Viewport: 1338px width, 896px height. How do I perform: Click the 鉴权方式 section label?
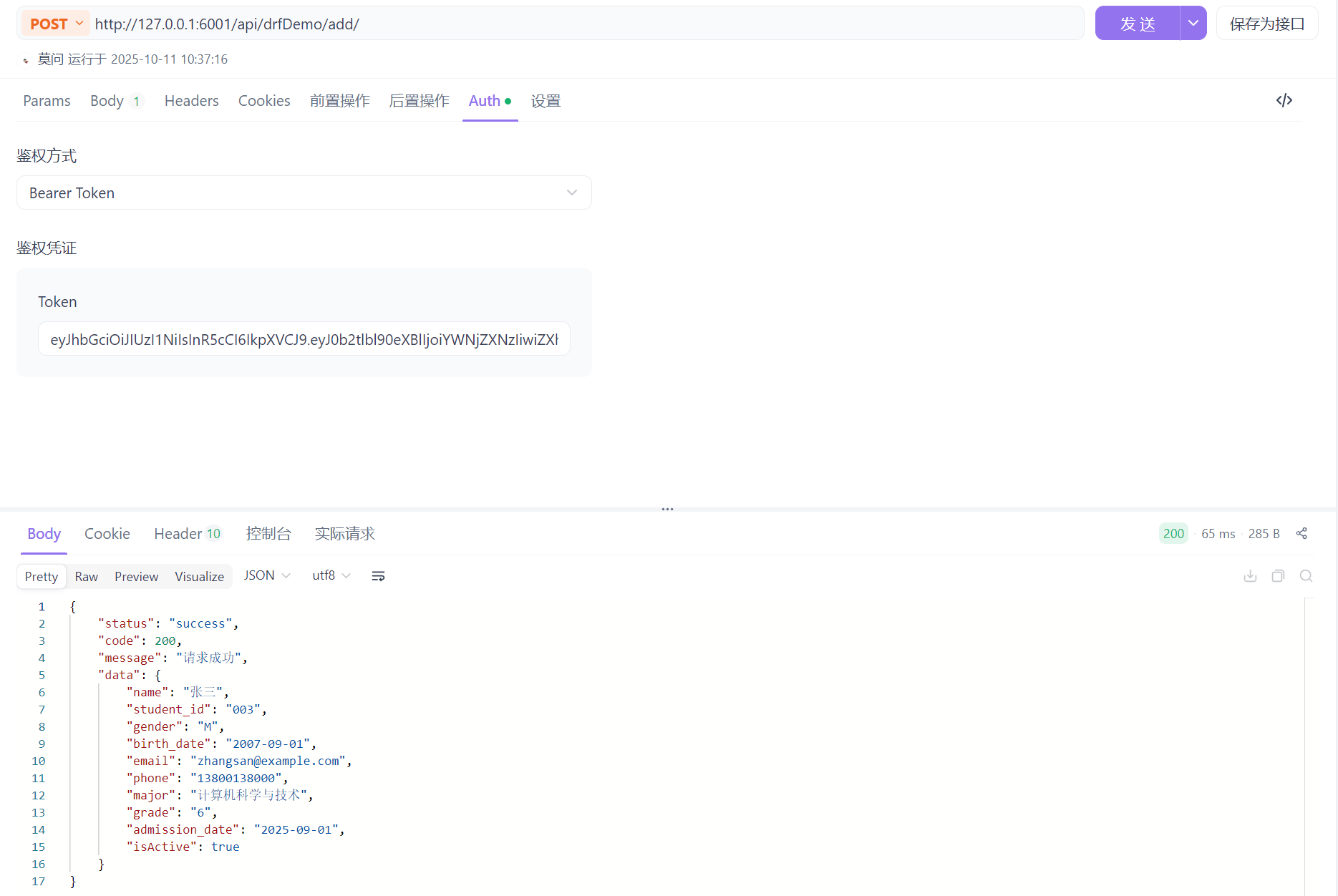(x=47, y=156)
